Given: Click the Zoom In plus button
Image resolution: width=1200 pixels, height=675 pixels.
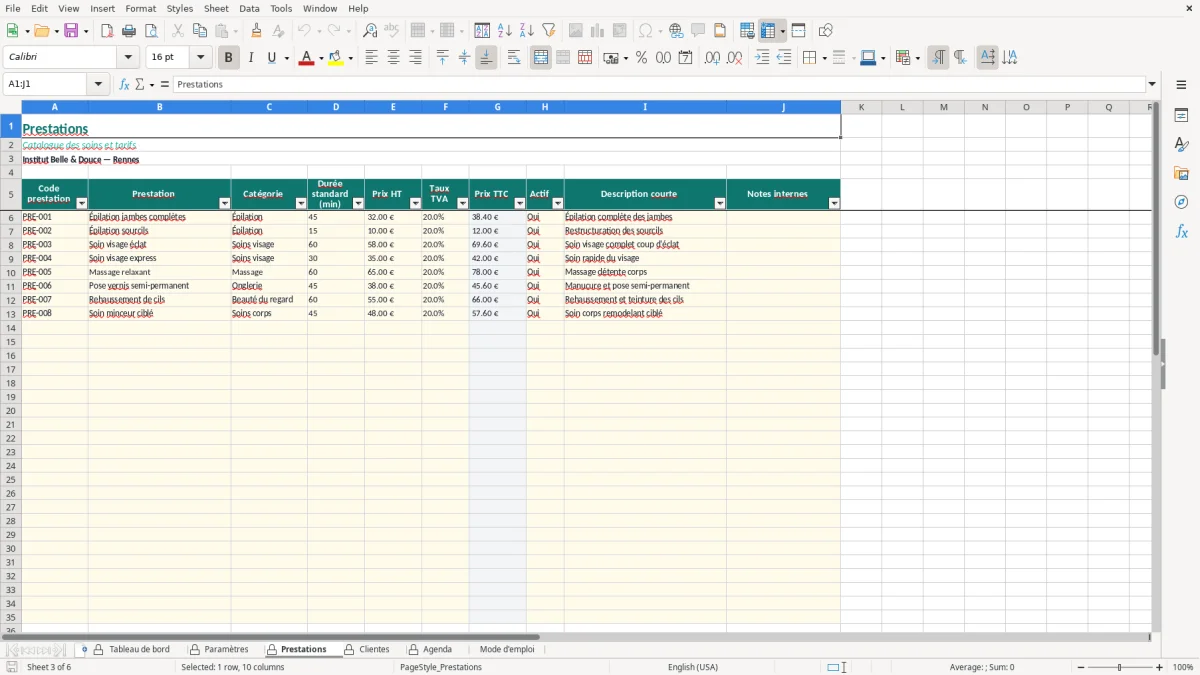Looking at the screenshot, I should tap(1160, 667).
